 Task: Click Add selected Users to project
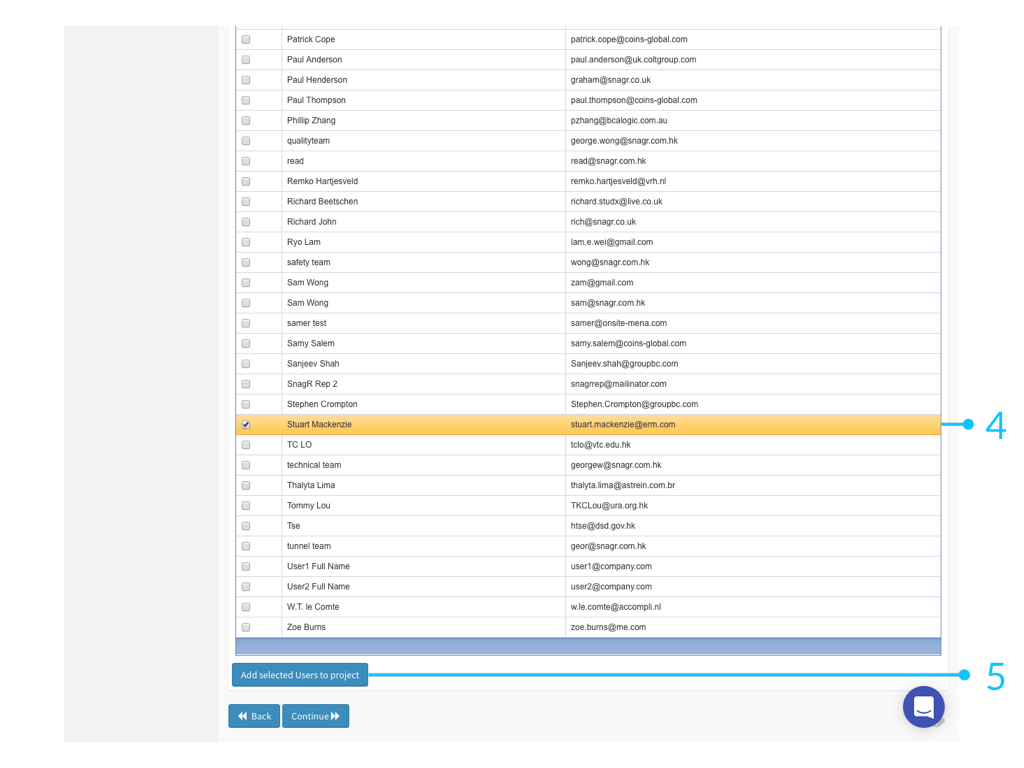tap(300, 675)
